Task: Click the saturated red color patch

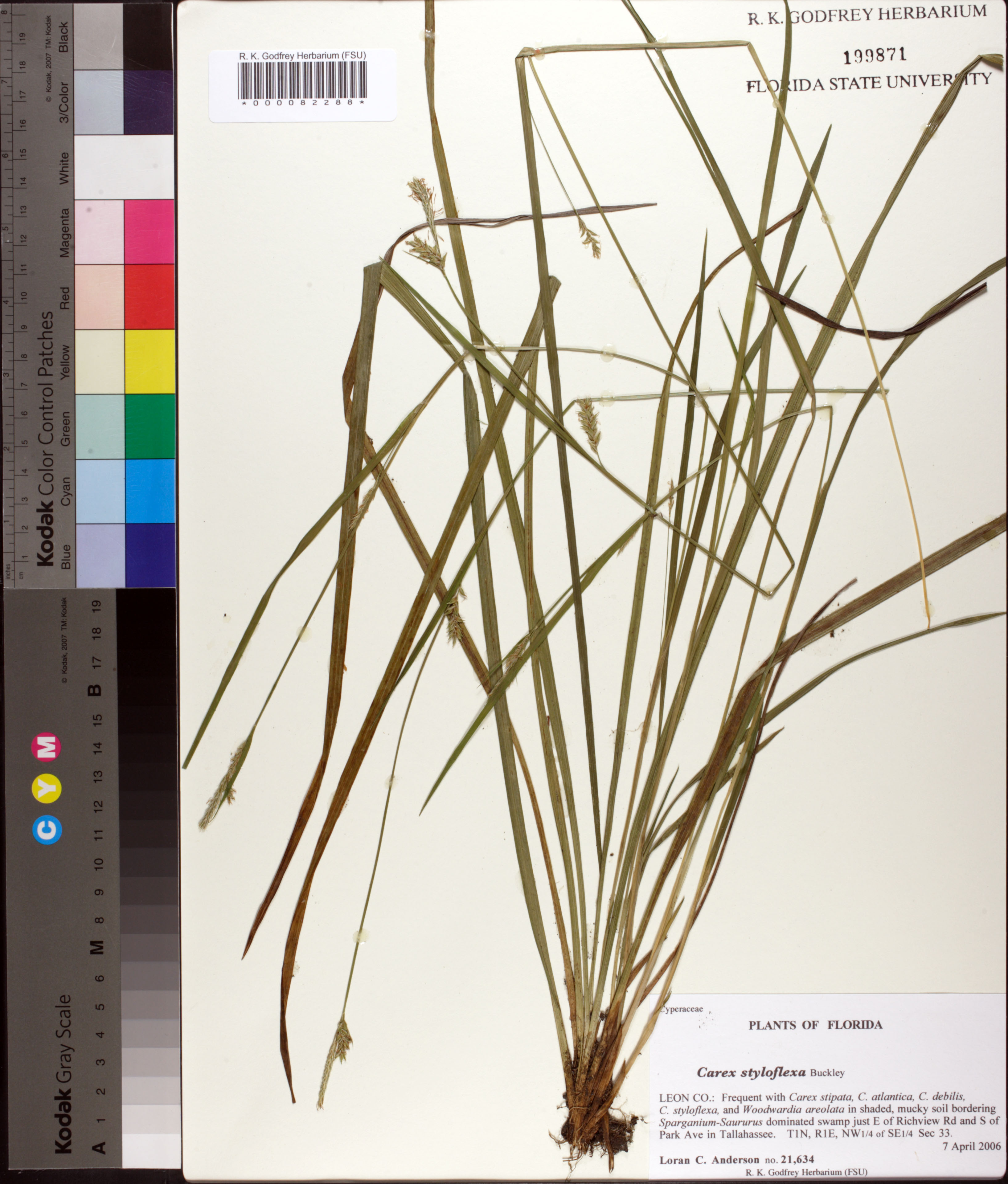Action: tap(149, 296)
